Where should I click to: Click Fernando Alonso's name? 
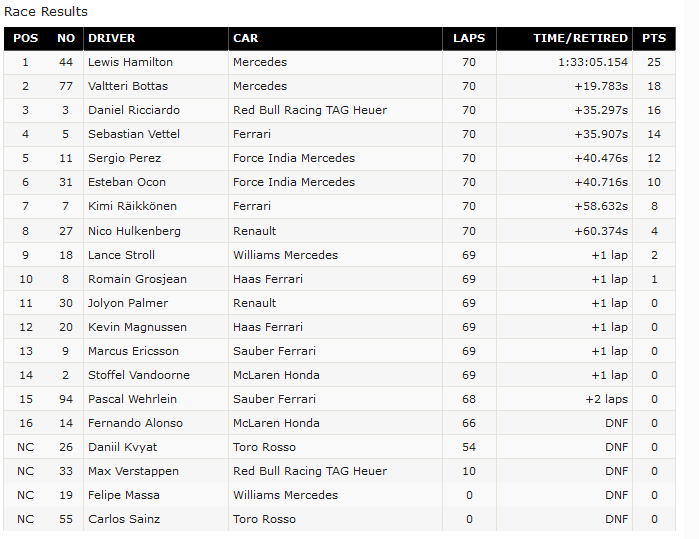(135, 423)
